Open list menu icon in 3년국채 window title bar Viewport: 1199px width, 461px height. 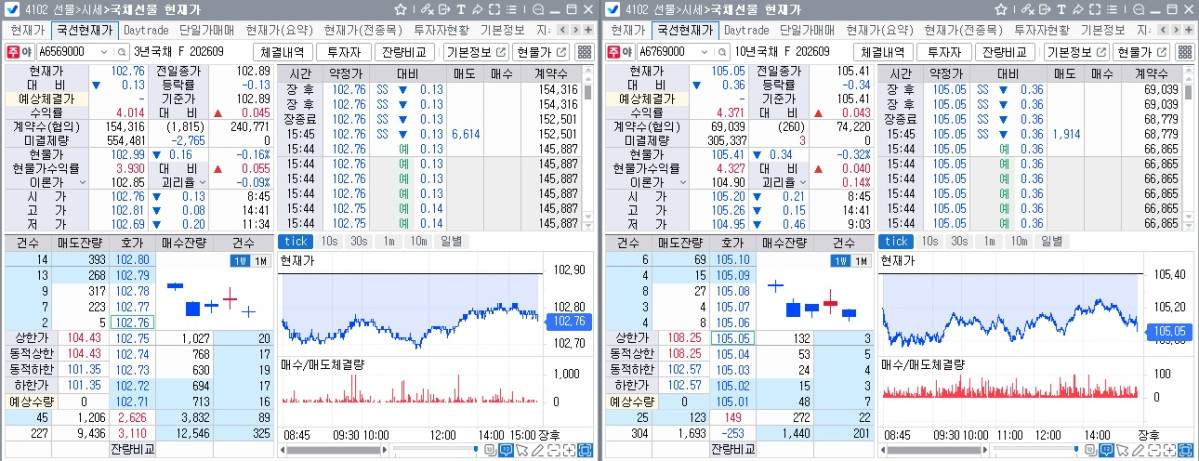pos(511,10)
